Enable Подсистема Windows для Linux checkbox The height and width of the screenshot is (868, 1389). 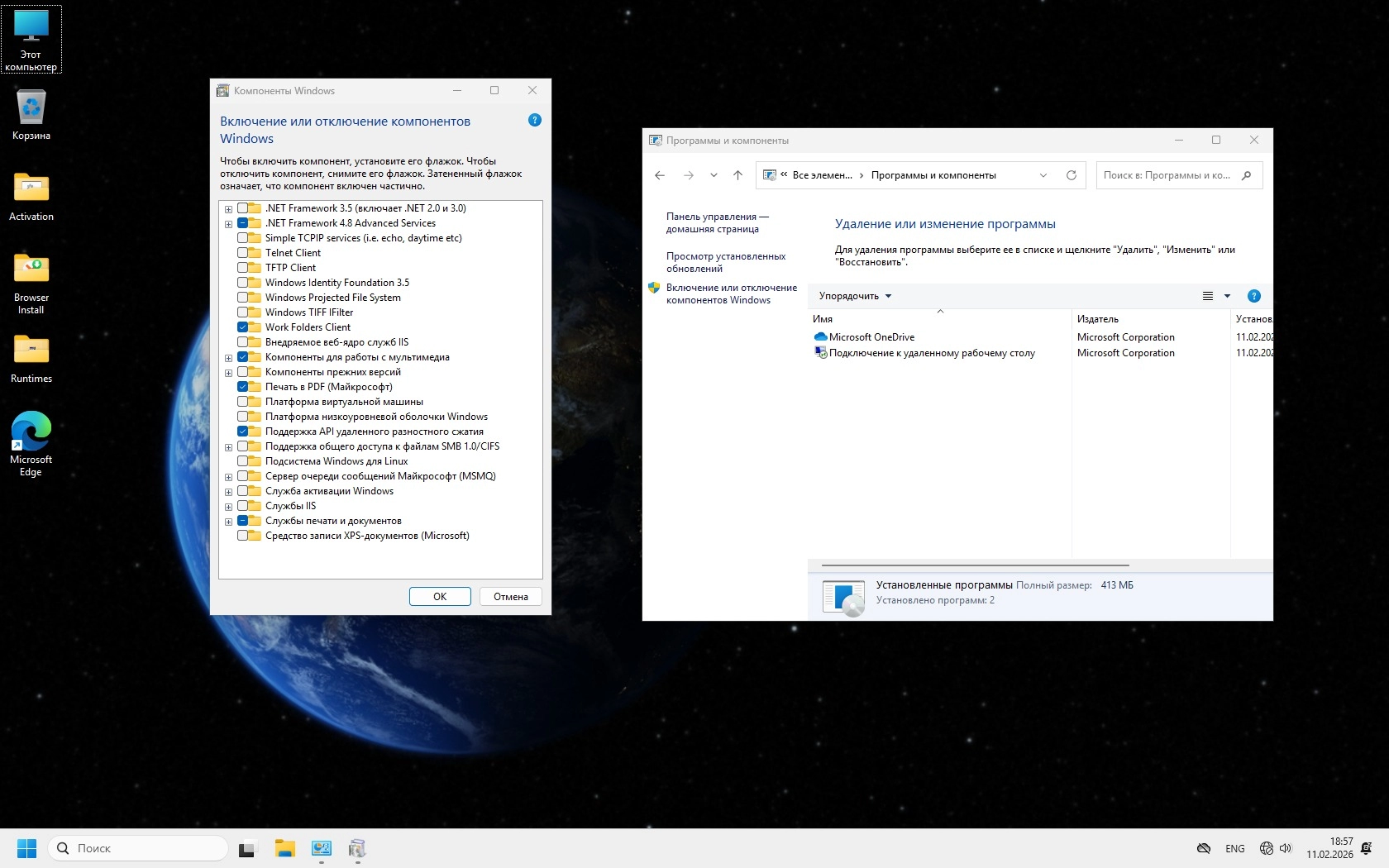pos(243,461)
